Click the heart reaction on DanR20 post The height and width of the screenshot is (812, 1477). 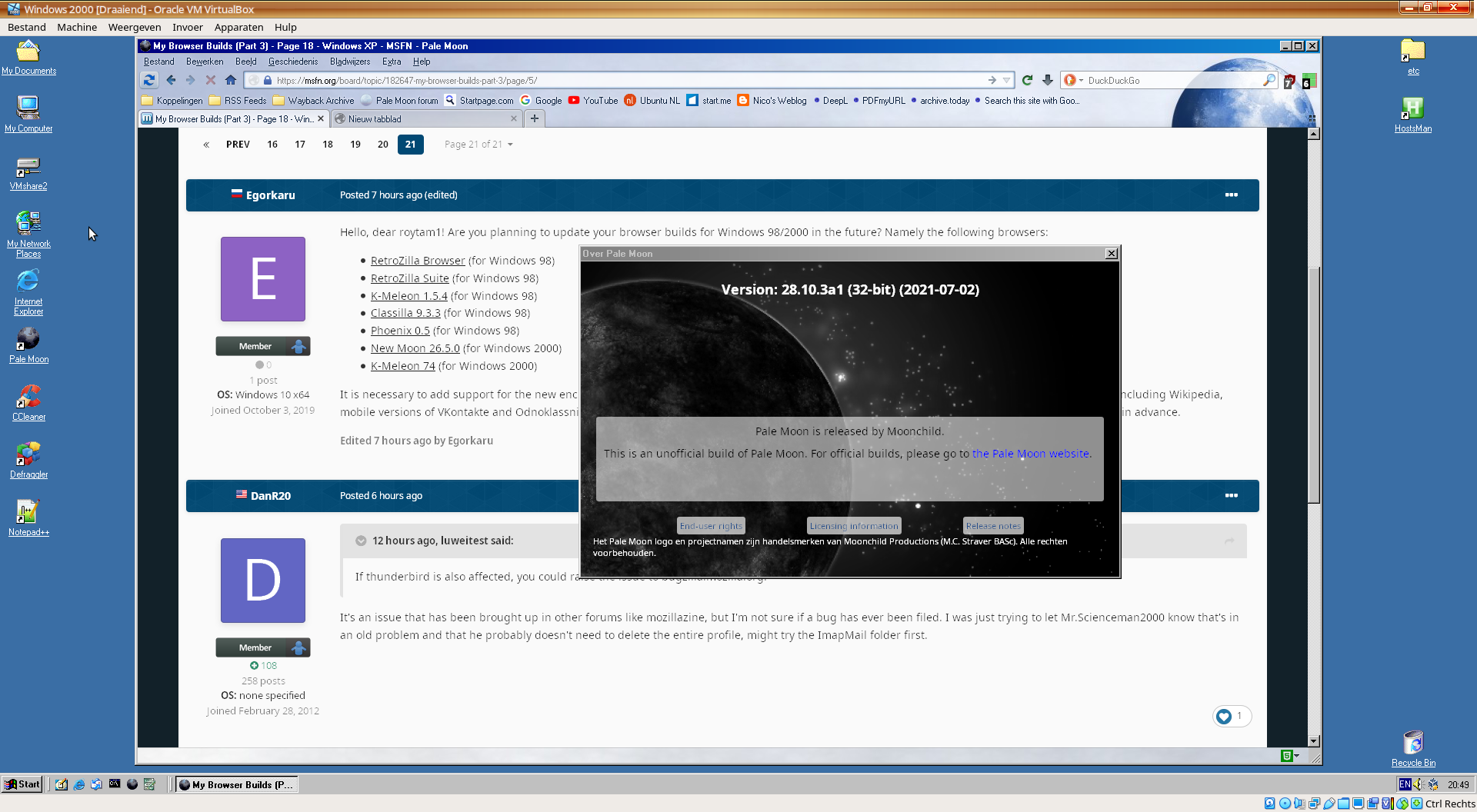click(x=1224, y=717)
